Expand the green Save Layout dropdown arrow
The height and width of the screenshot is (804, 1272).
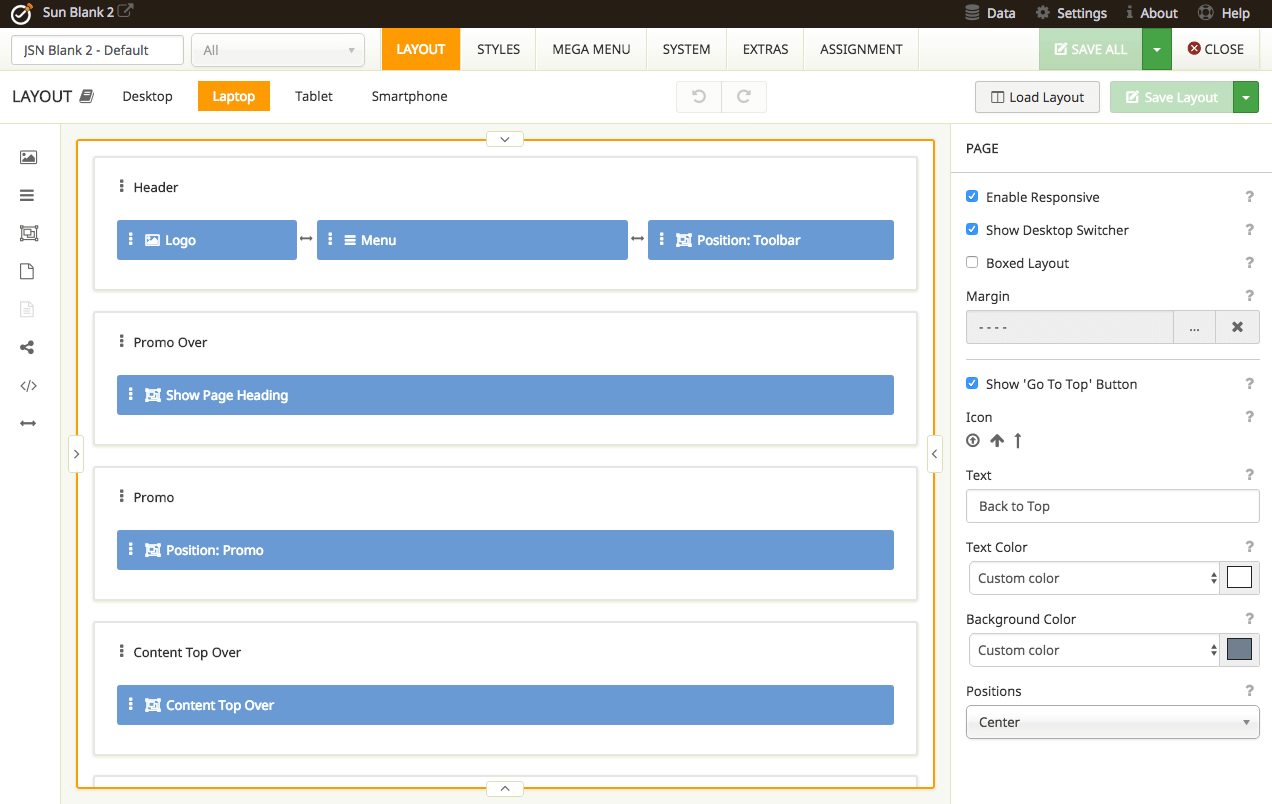pos(1246,97)
